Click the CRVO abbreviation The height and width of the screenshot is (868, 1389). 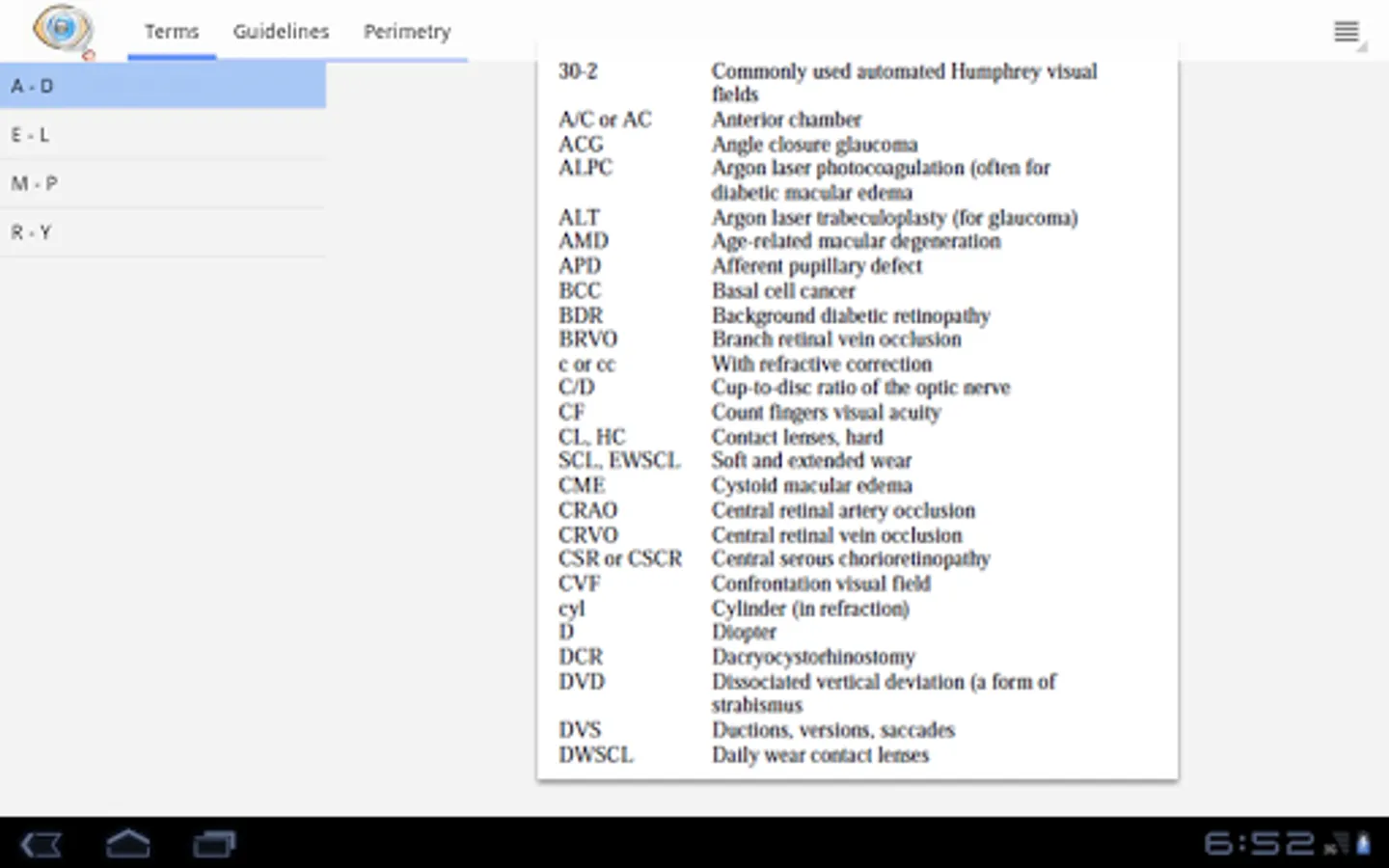588,535
